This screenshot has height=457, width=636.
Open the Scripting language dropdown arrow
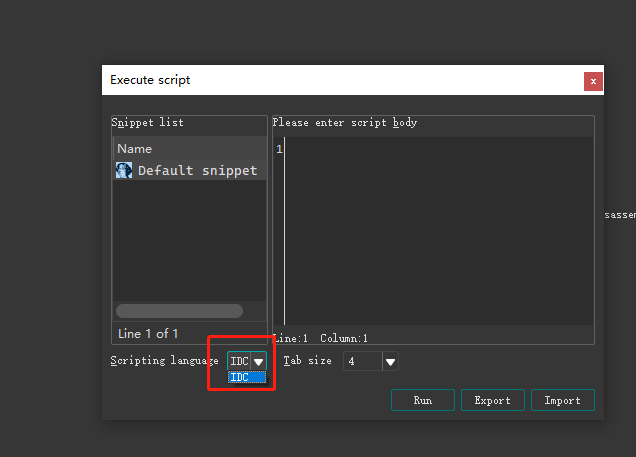point(259,361)
